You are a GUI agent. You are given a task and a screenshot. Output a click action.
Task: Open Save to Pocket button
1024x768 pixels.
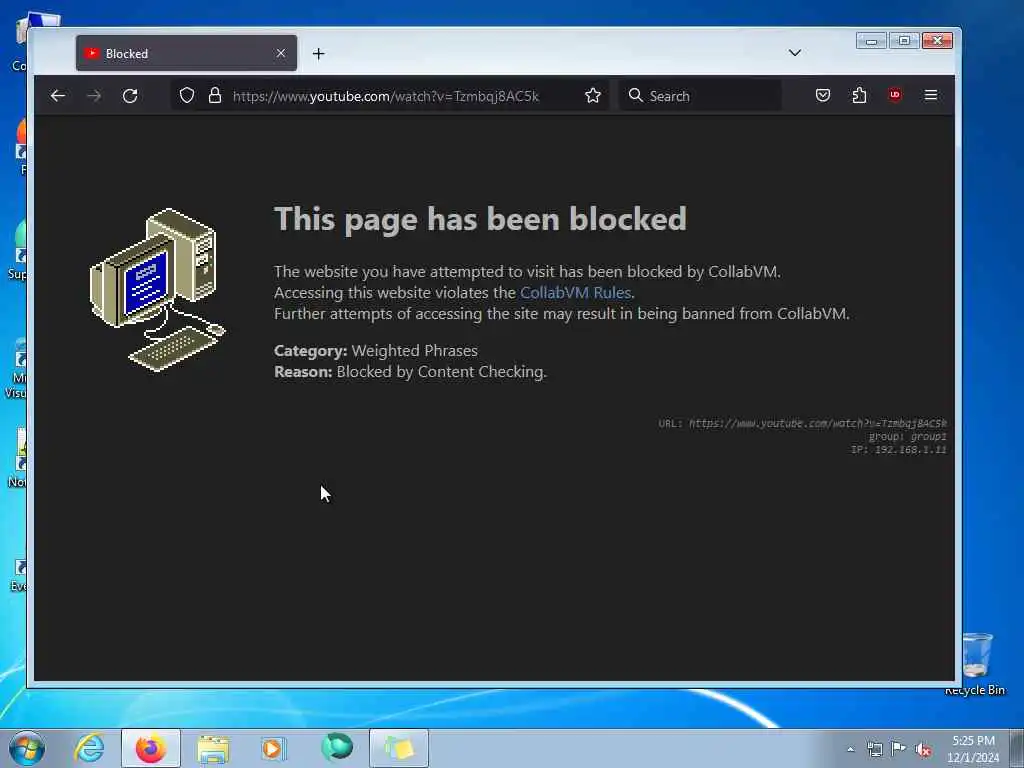[823, 95]
